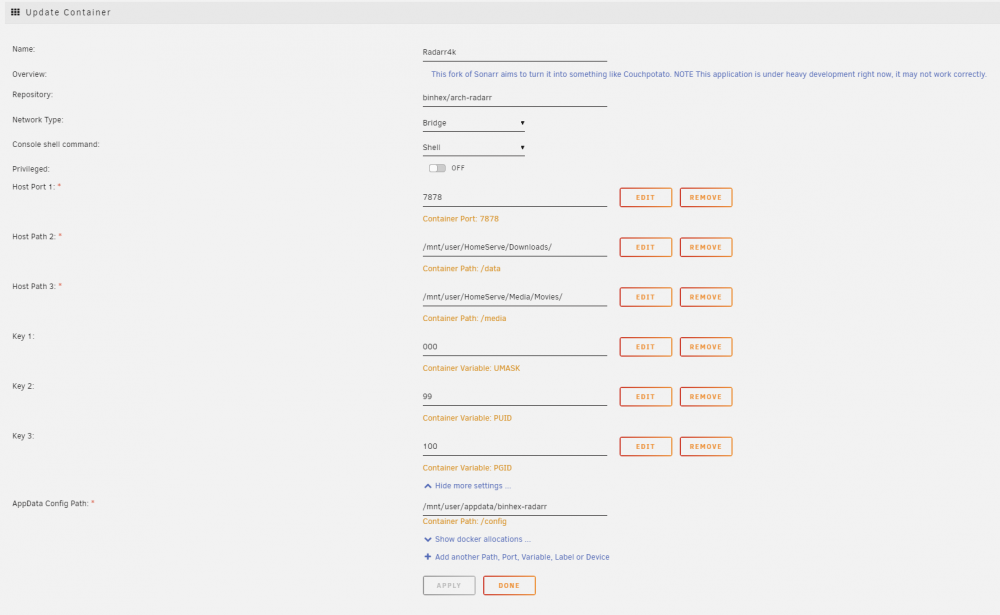Edit Host Port 1 entry
This screenshot has width=1000, height=615.
click(645, 198)
